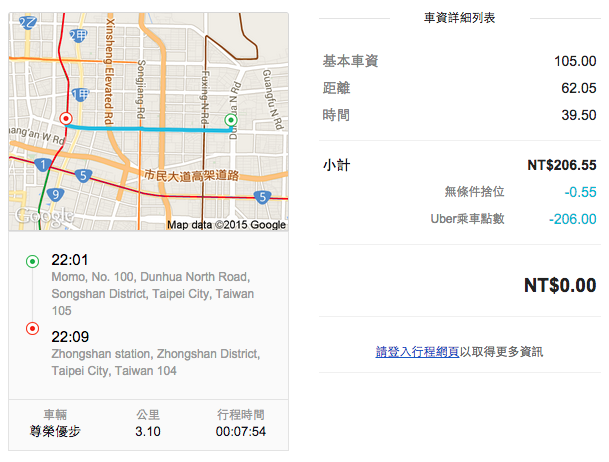Click the 基本車資 label

350,61
